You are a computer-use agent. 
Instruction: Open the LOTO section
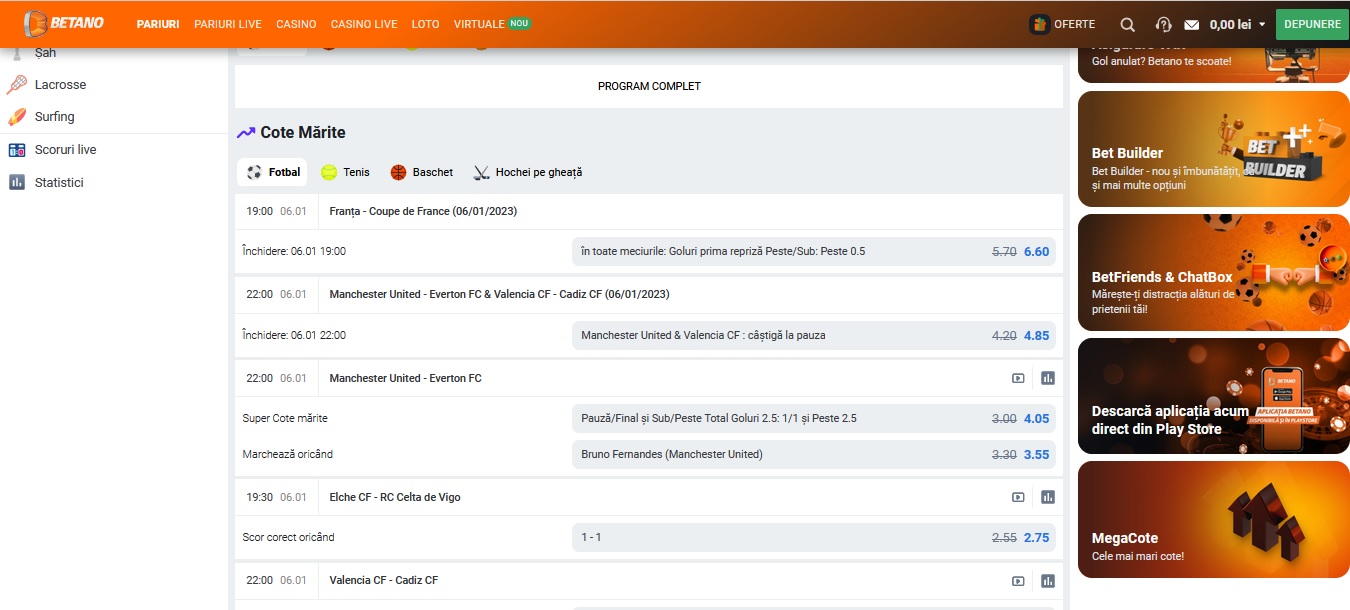pos(425,24)
